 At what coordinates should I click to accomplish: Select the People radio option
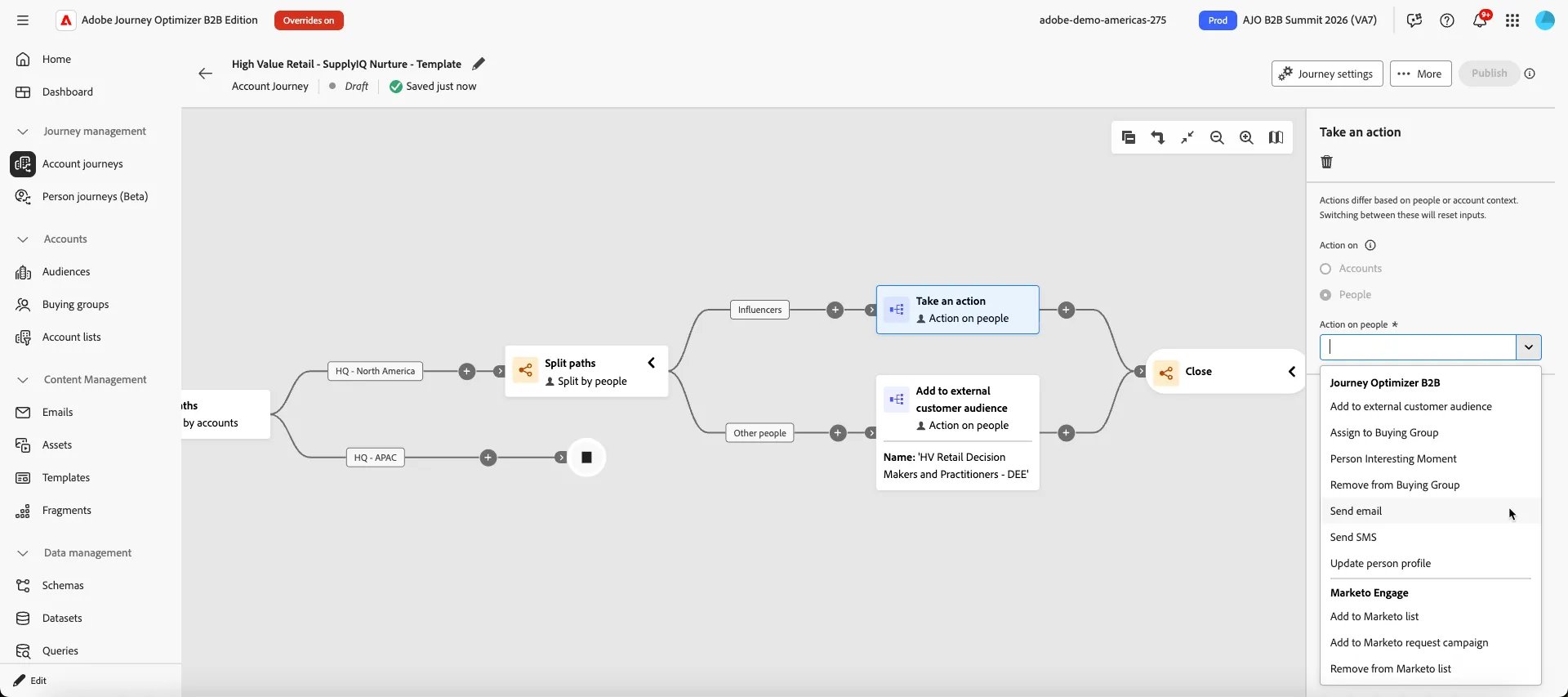1325,295
